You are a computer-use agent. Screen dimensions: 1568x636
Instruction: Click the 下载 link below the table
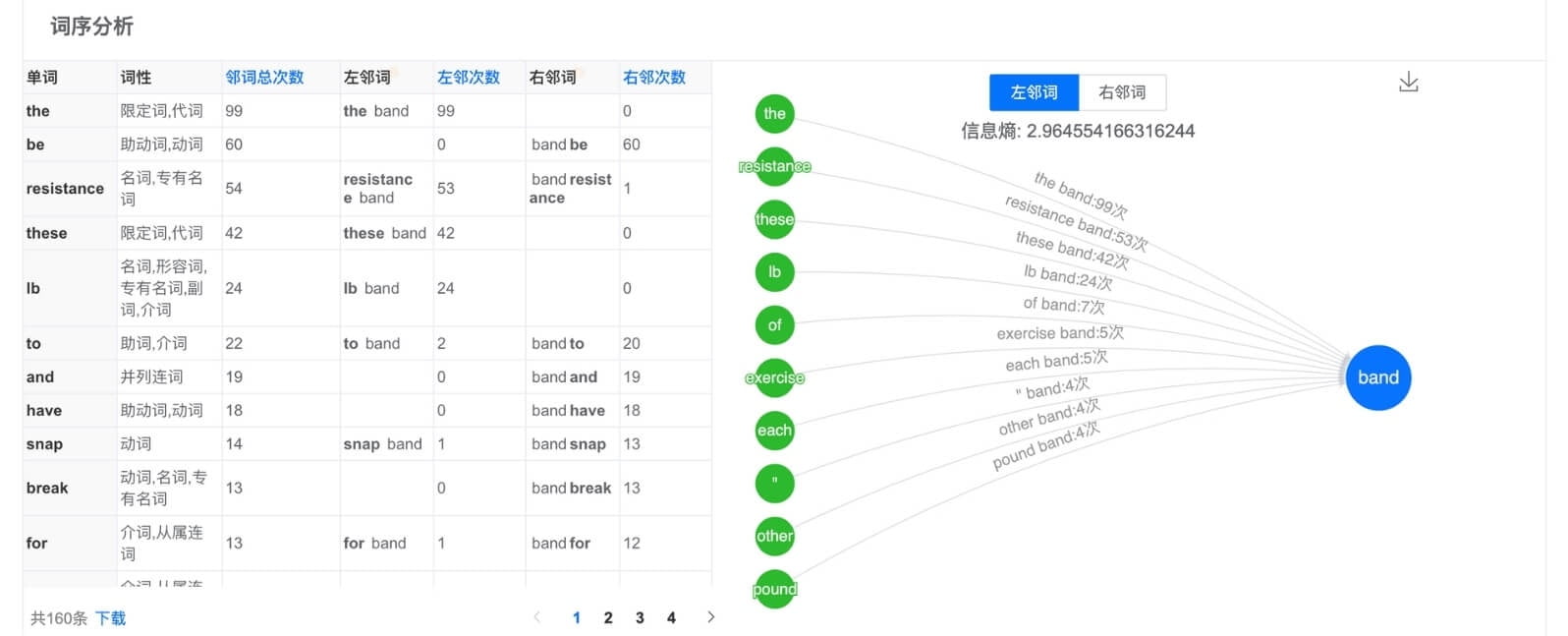pyautogui.click(x=110, y=618)
